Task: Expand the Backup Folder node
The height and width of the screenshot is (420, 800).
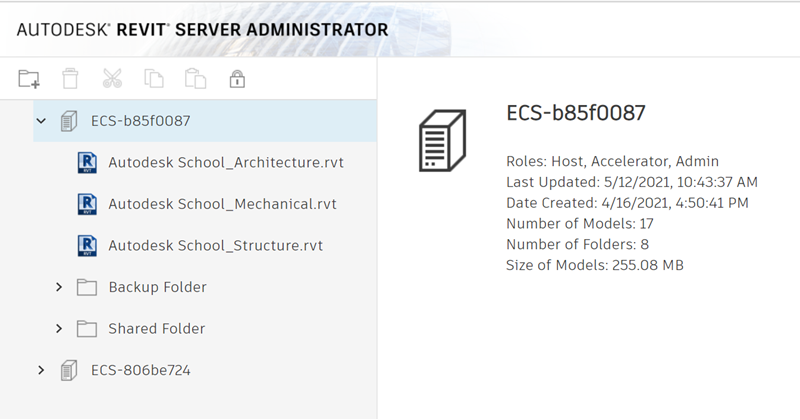Action: [59, 287]
